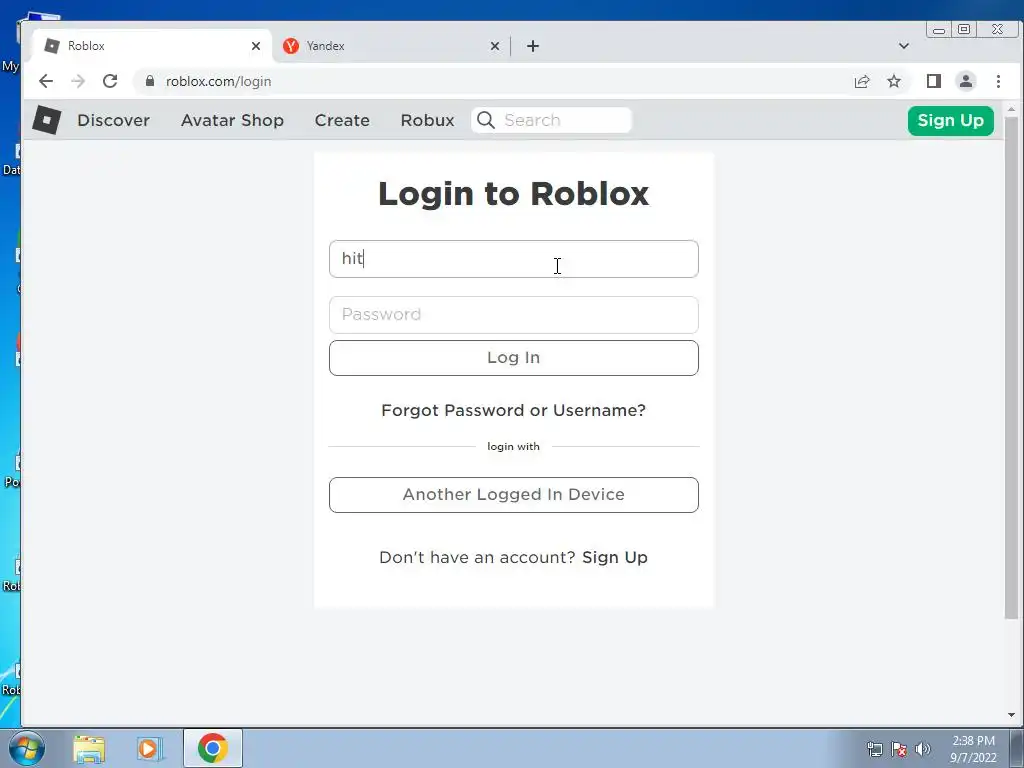Reload the Roblox login page
Image resolution: width=1024 pixels, height=768 pixels.
(110, 81)
